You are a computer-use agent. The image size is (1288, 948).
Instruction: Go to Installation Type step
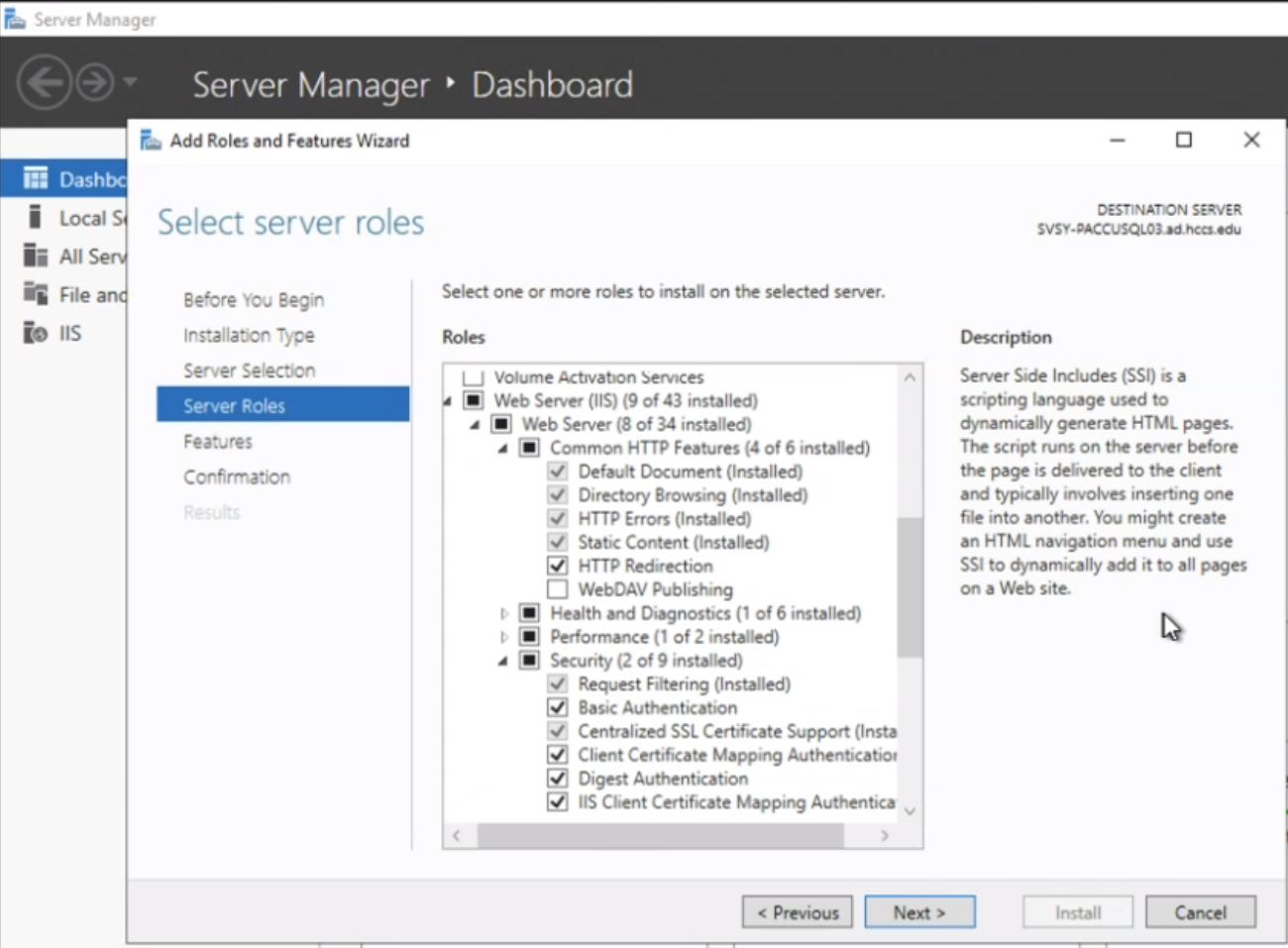coord(249,335)
